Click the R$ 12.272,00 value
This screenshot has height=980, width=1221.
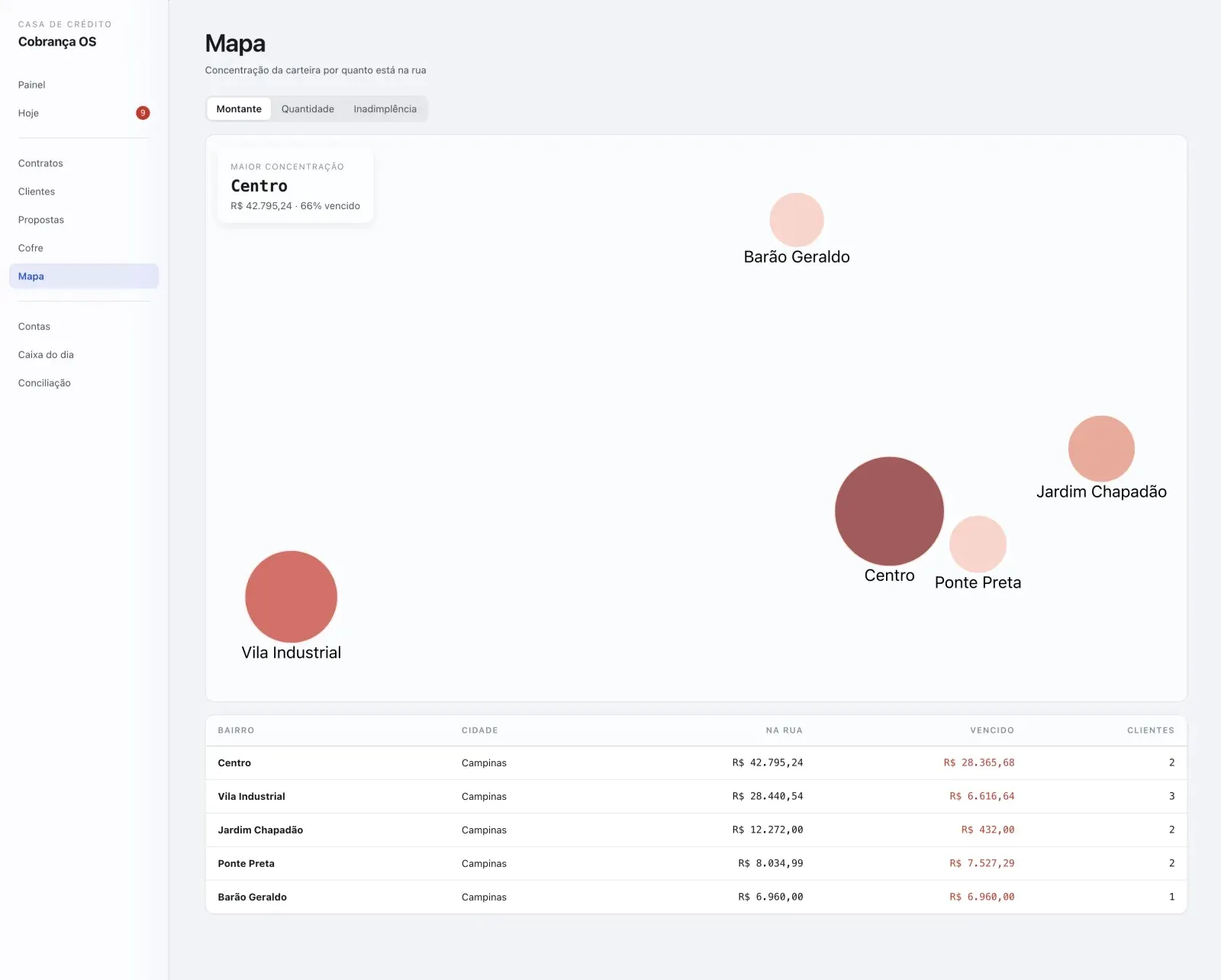click(768, 830)
